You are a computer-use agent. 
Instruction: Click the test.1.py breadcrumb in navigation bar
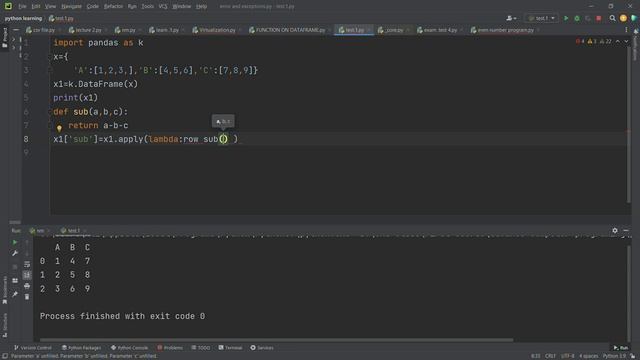pyautogui.click(x=61, y=18)
